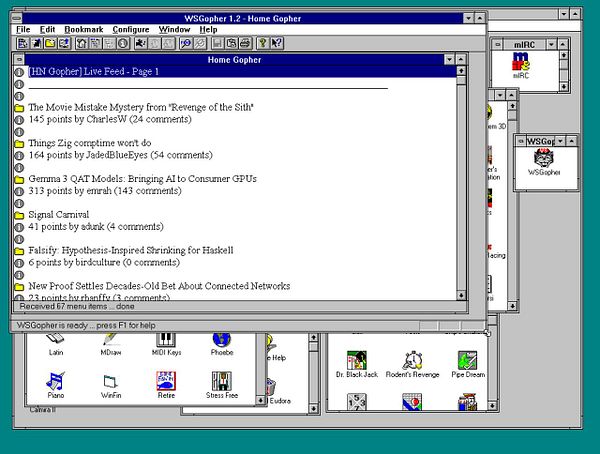The image size is (600, 454).
Task: Select the Retire program icon
Action: [166, 385]
